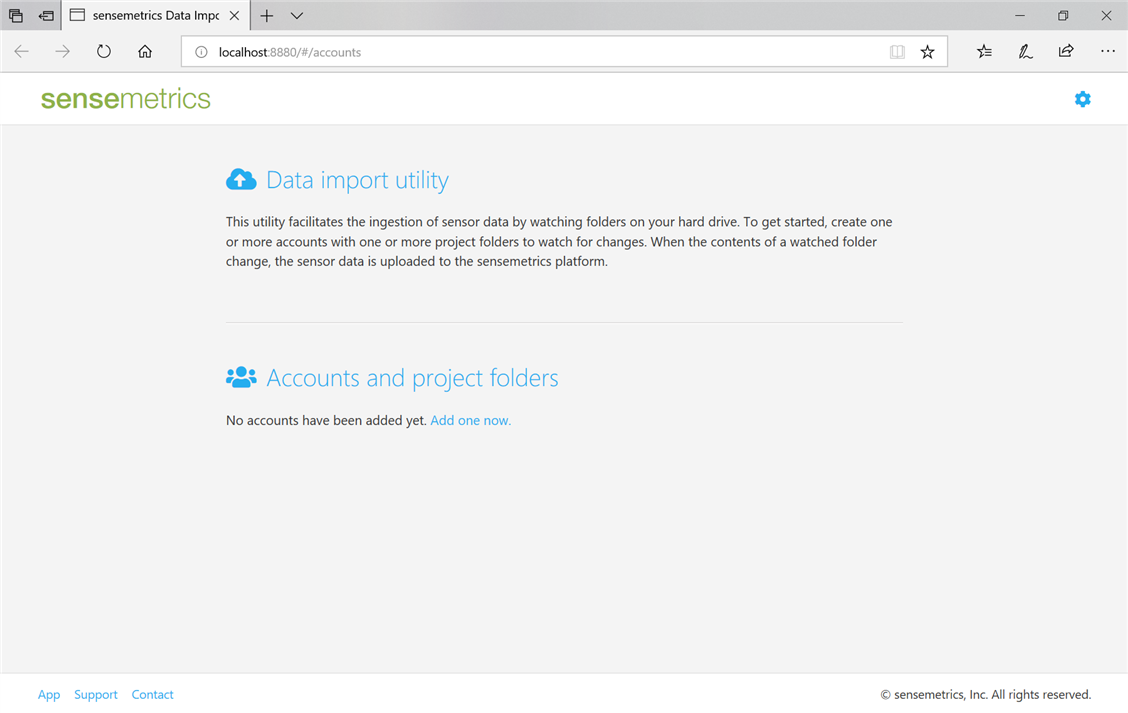Click the App footer link
The image size is (1128, 713).
49,694
